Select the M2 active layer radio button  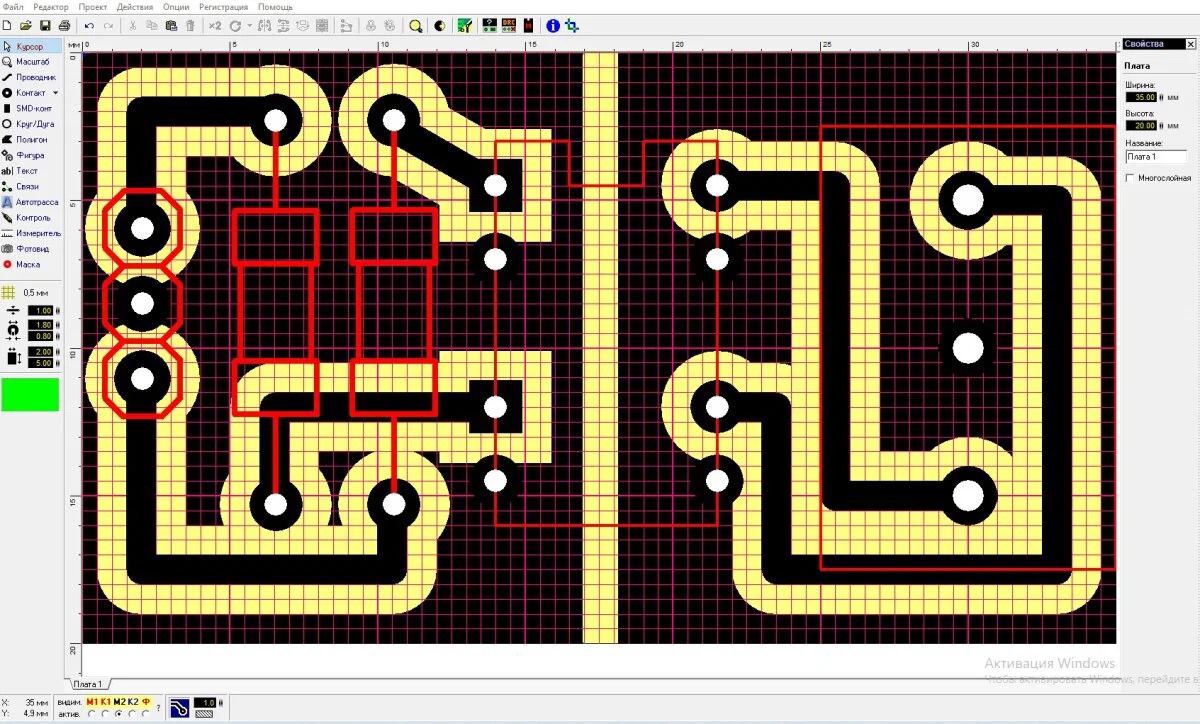pyautogui.click(x=120, y=714)
